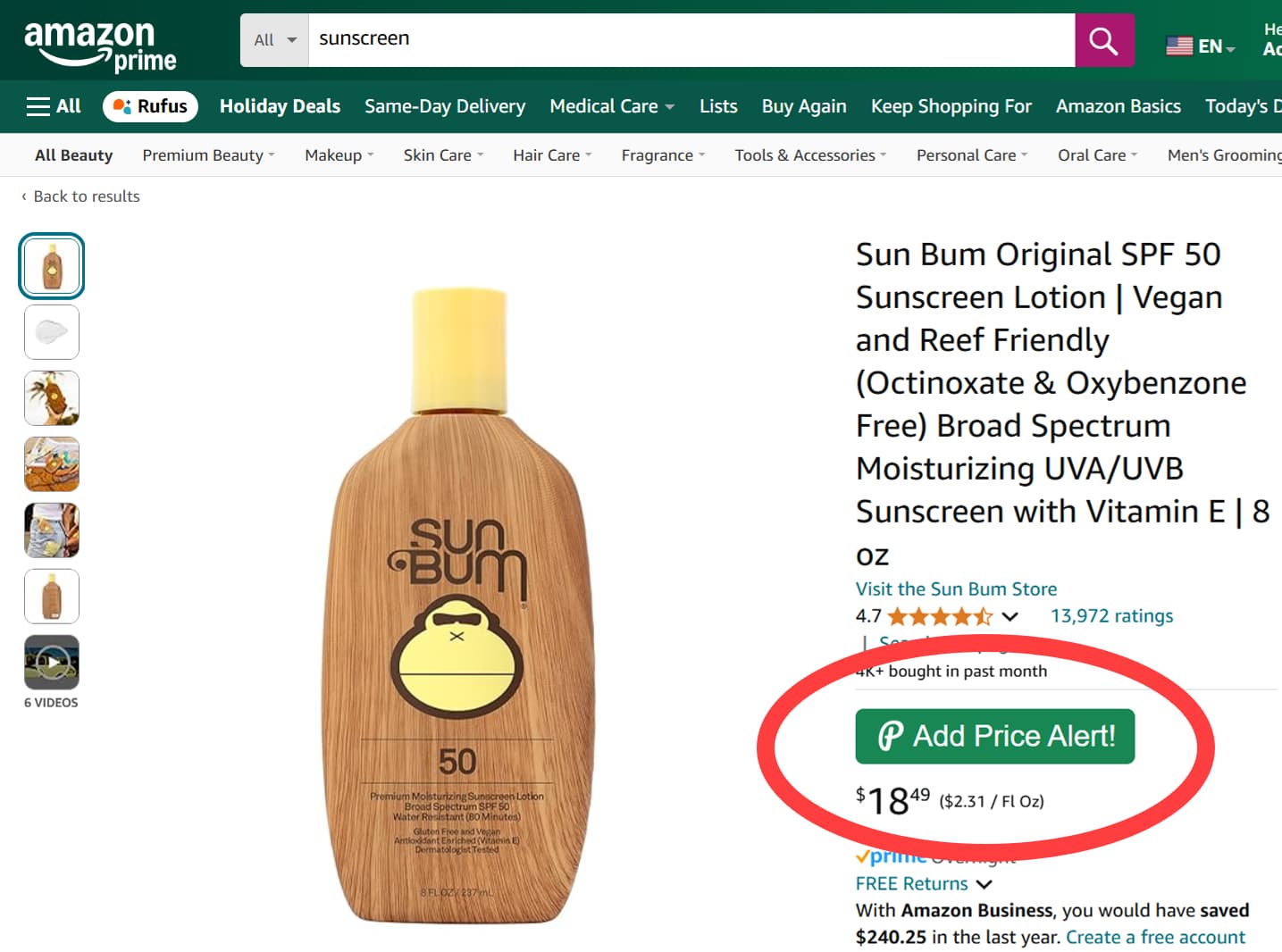This screenshot has height=952, width=1282.
Task: Click the Add Price Alert button
Action: click(x=995, y=737)
